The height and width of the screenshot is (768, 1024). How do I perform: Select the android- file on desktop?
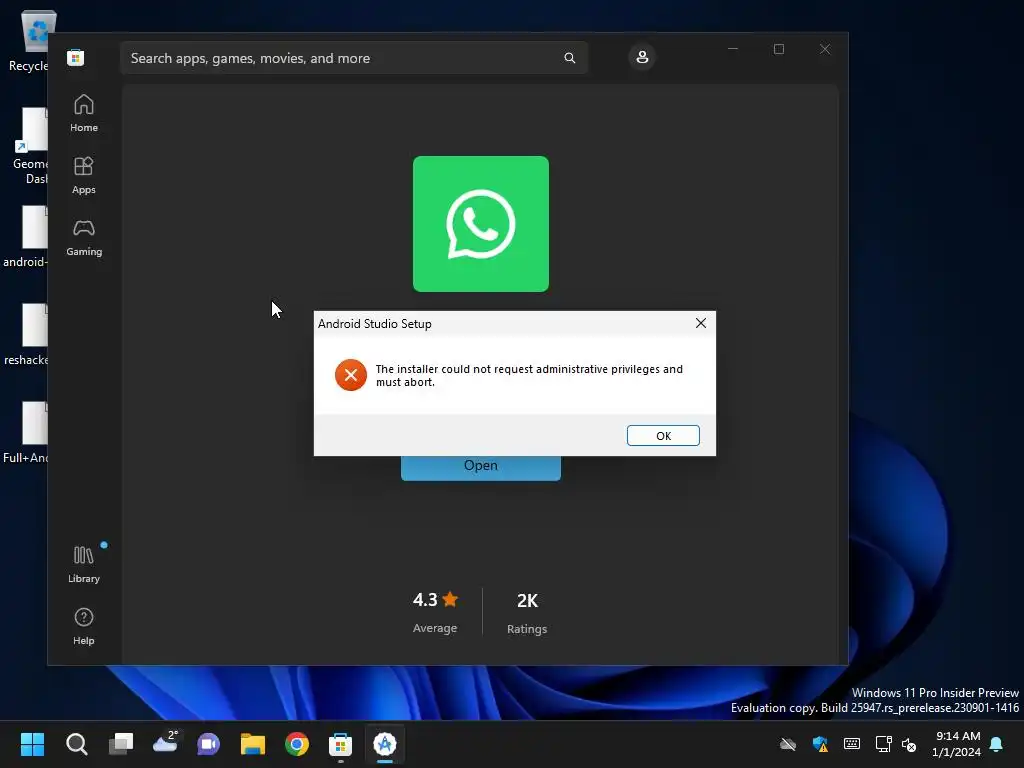pos(26,237)
